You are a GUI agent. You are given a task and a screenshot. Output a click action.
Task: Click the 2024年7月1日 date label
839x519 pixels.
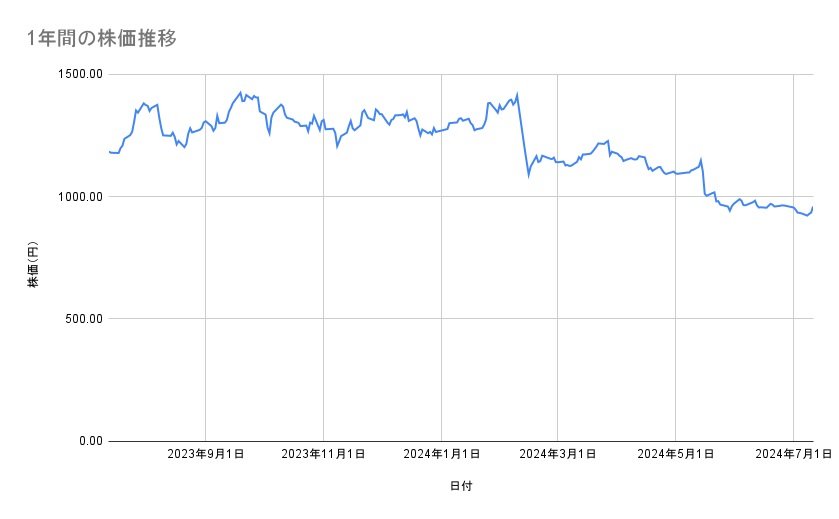click(x=793, y=455)
